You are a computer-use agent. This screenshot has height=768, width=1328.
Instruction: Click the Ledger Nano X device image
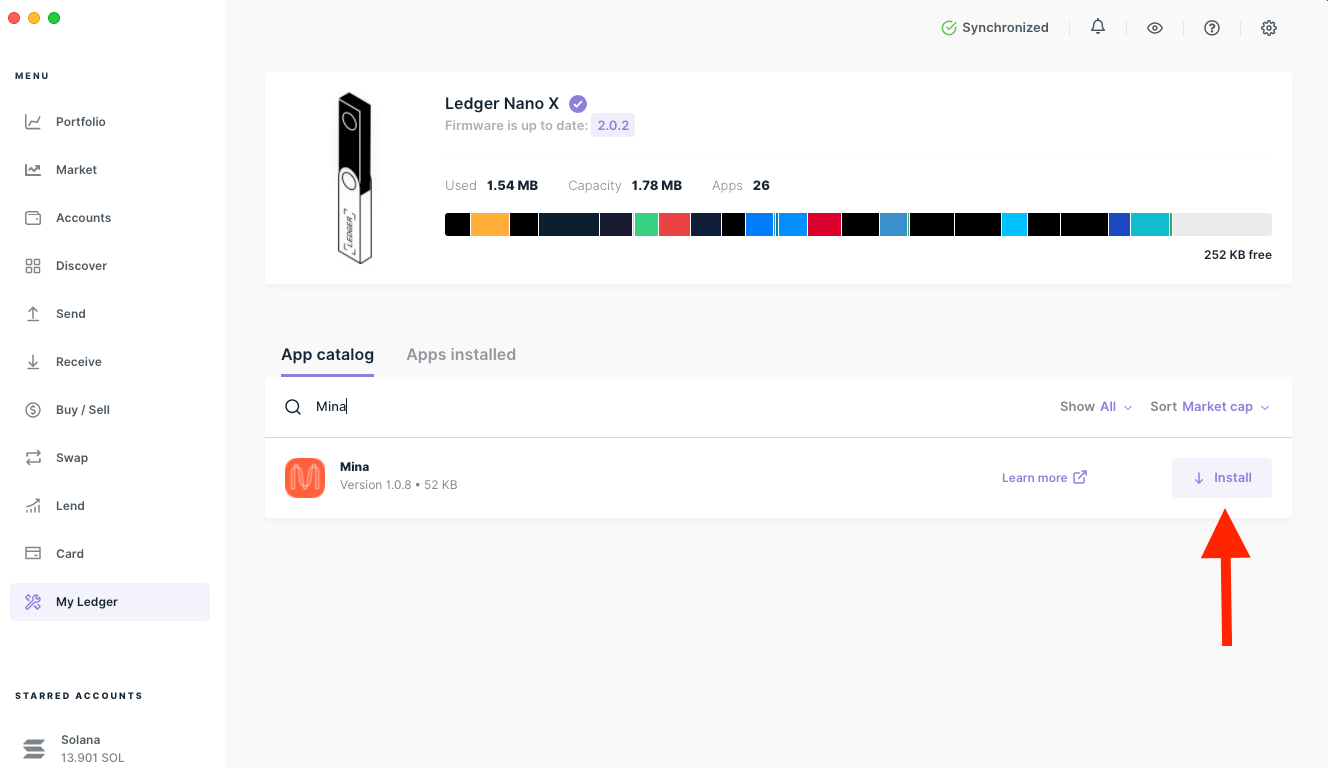[354, 178]
